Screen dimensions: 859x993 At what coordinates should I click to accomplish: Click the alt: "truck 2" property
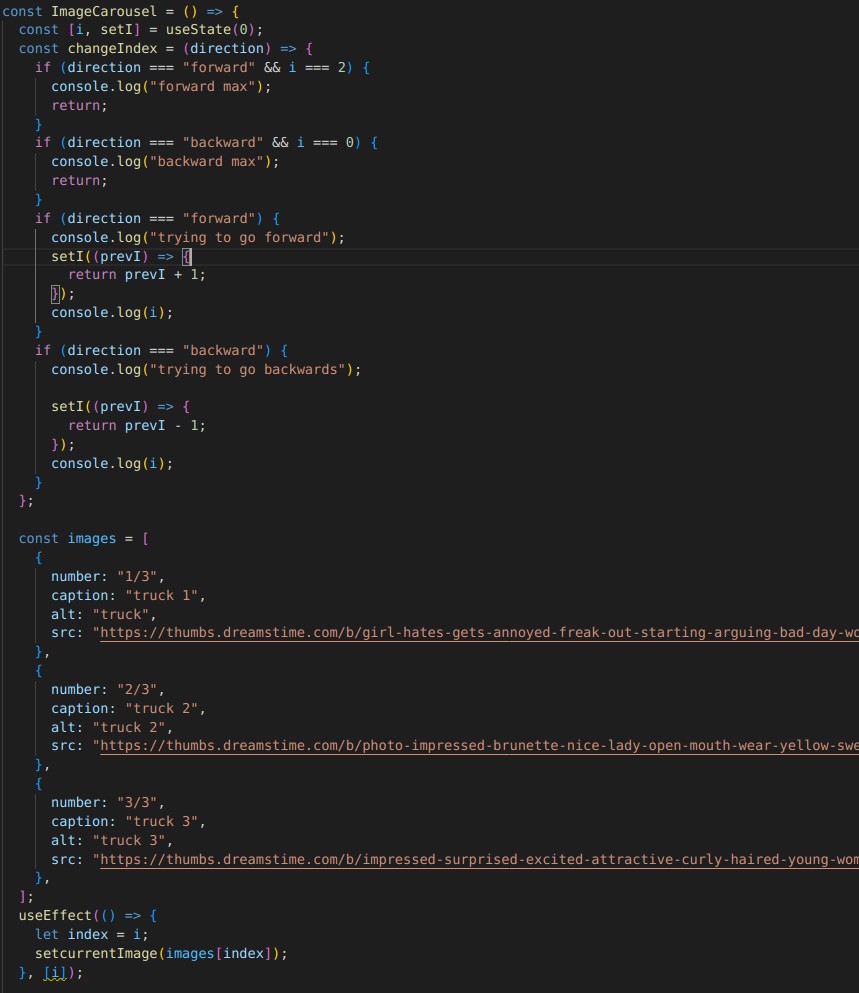[111, 727]
